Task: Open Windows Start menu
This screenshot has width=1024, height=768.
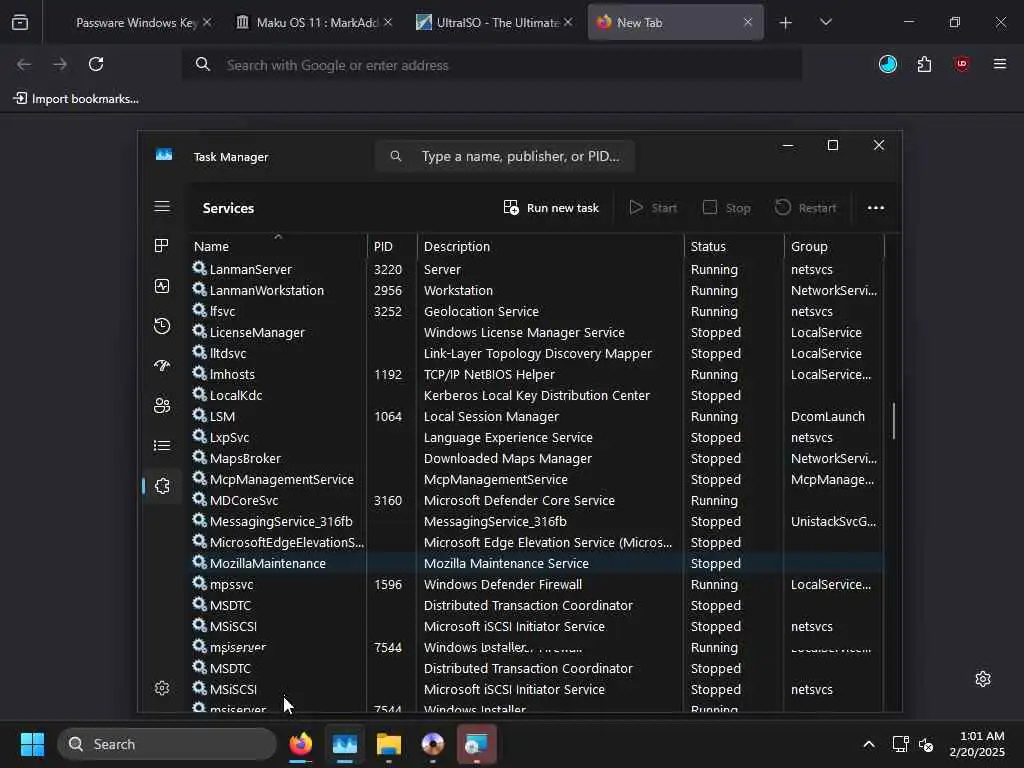Action: (32, 744)
